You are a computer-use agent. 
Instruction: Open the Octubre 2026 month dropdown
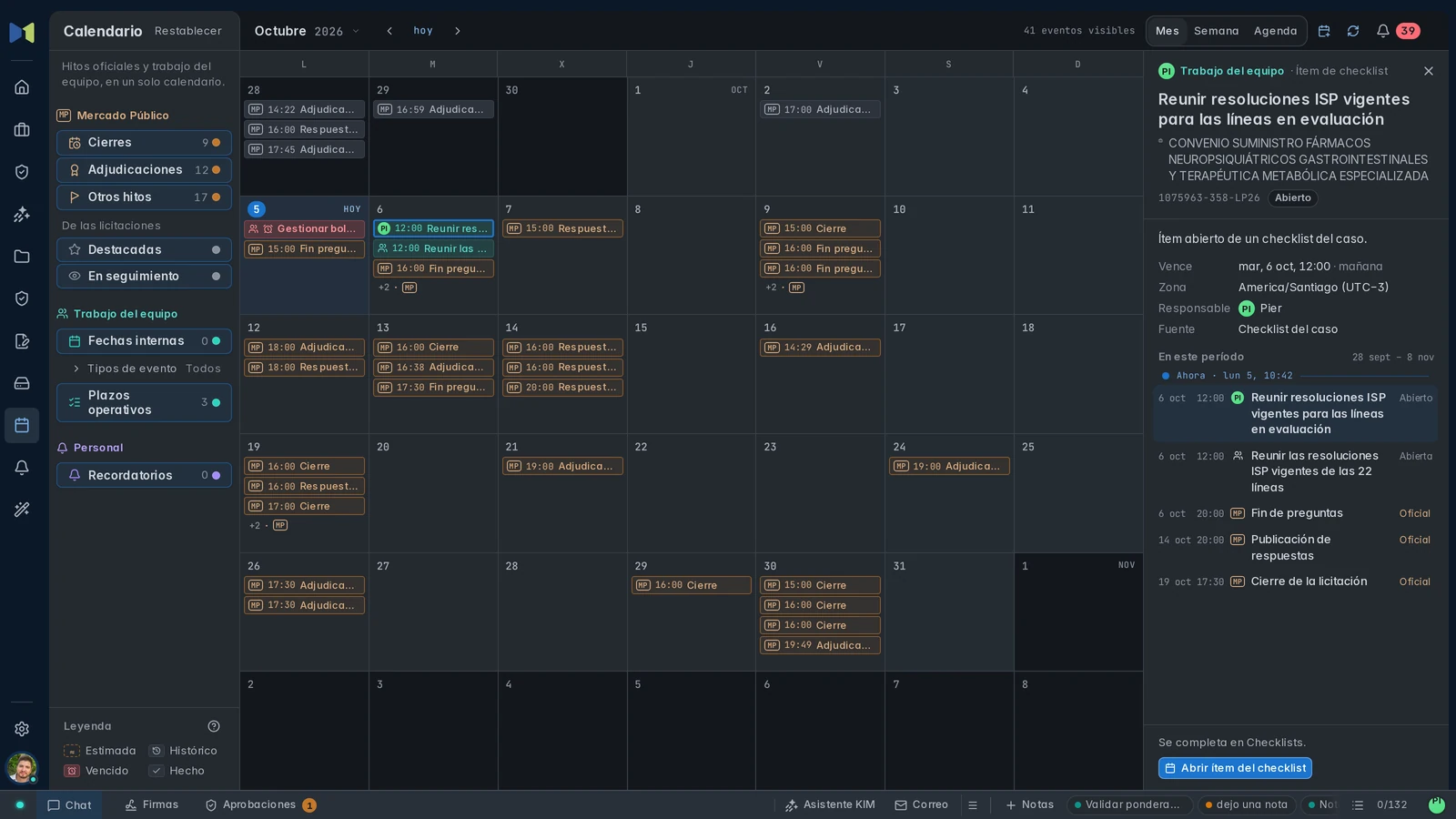[307, 31]
